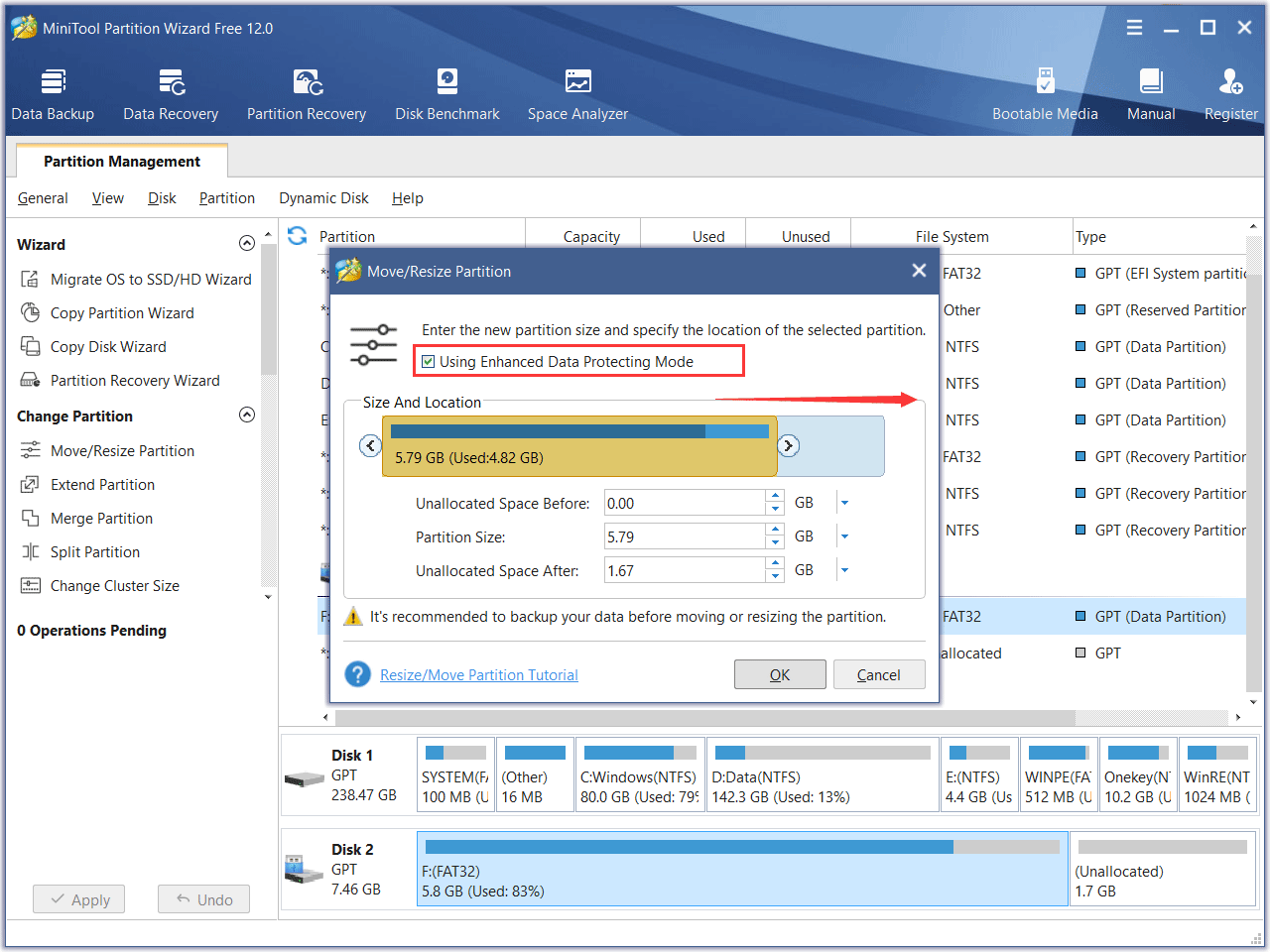Refresh the partition list
Screen dimensions: 1270x952
(x=297, y=236)
